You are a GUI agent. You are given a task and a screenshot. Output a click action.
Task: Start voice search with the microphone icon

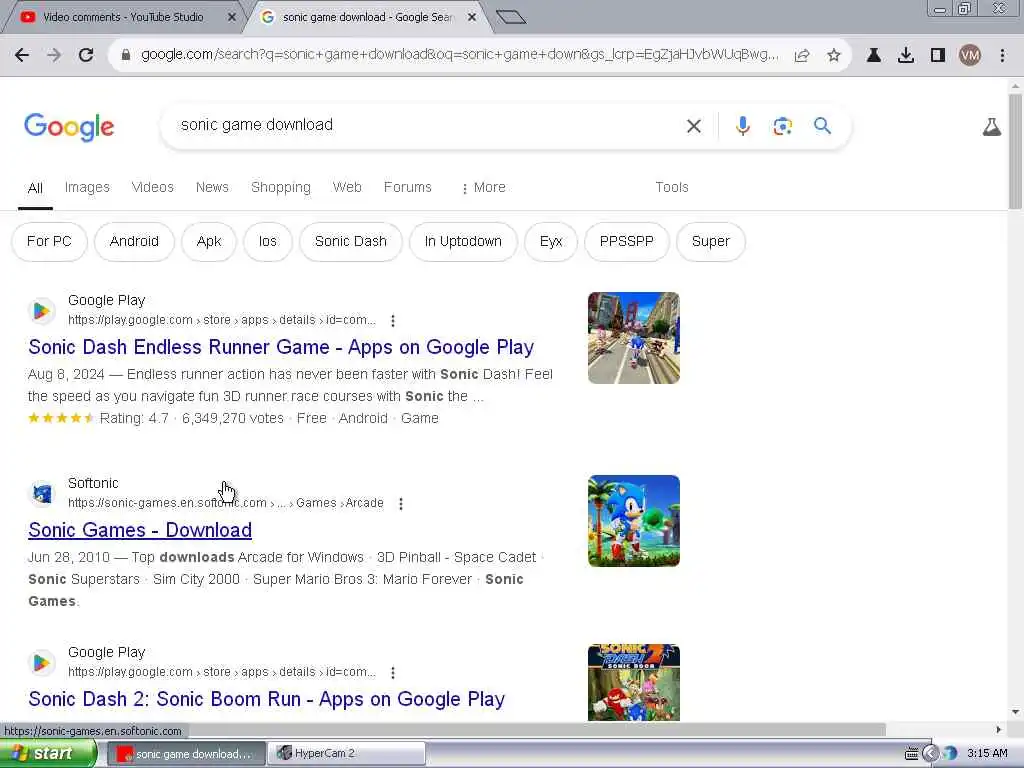coord(743,125)
